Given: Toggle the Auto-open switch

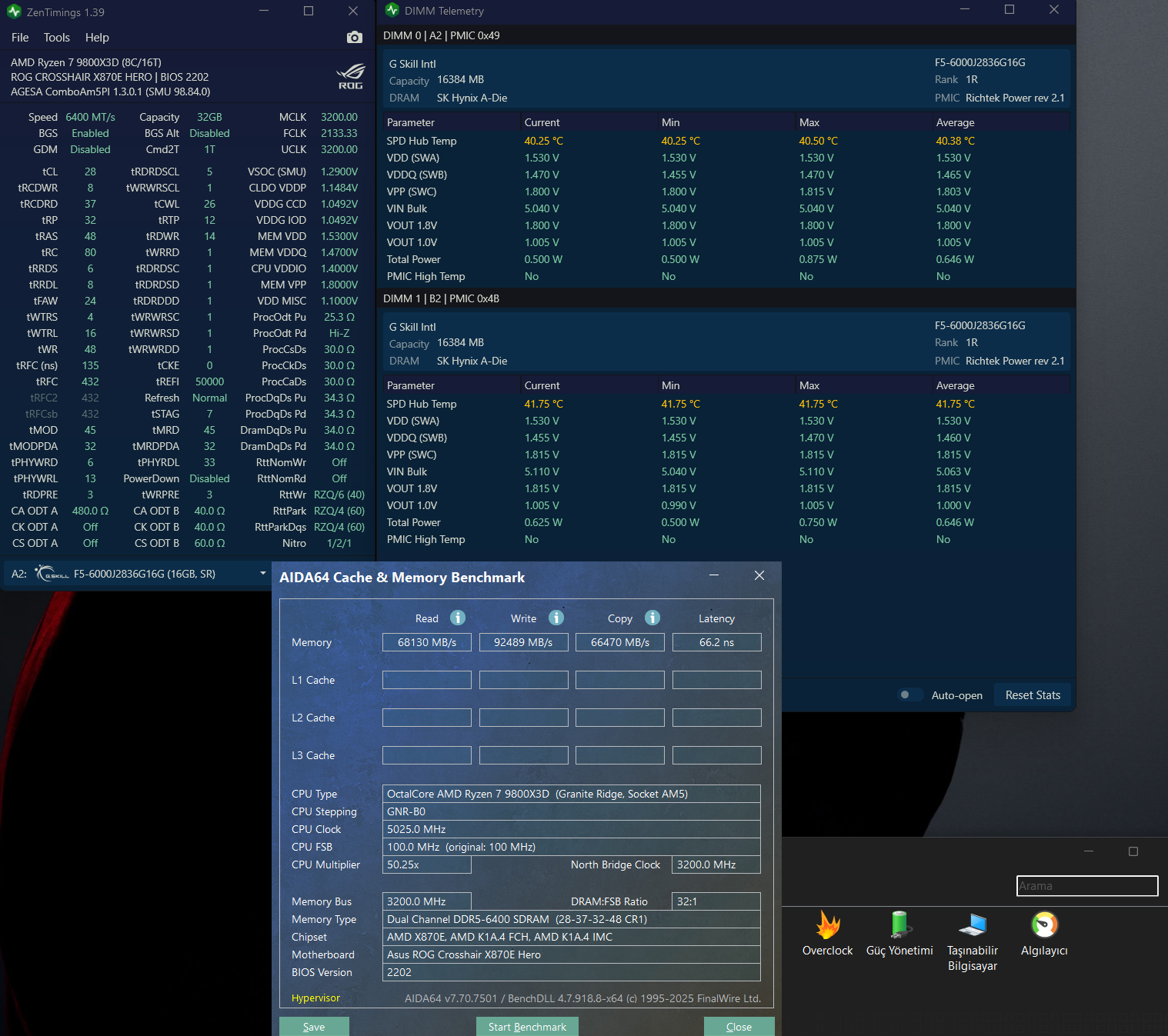Looking at the screenshot, I should point(909,695).
